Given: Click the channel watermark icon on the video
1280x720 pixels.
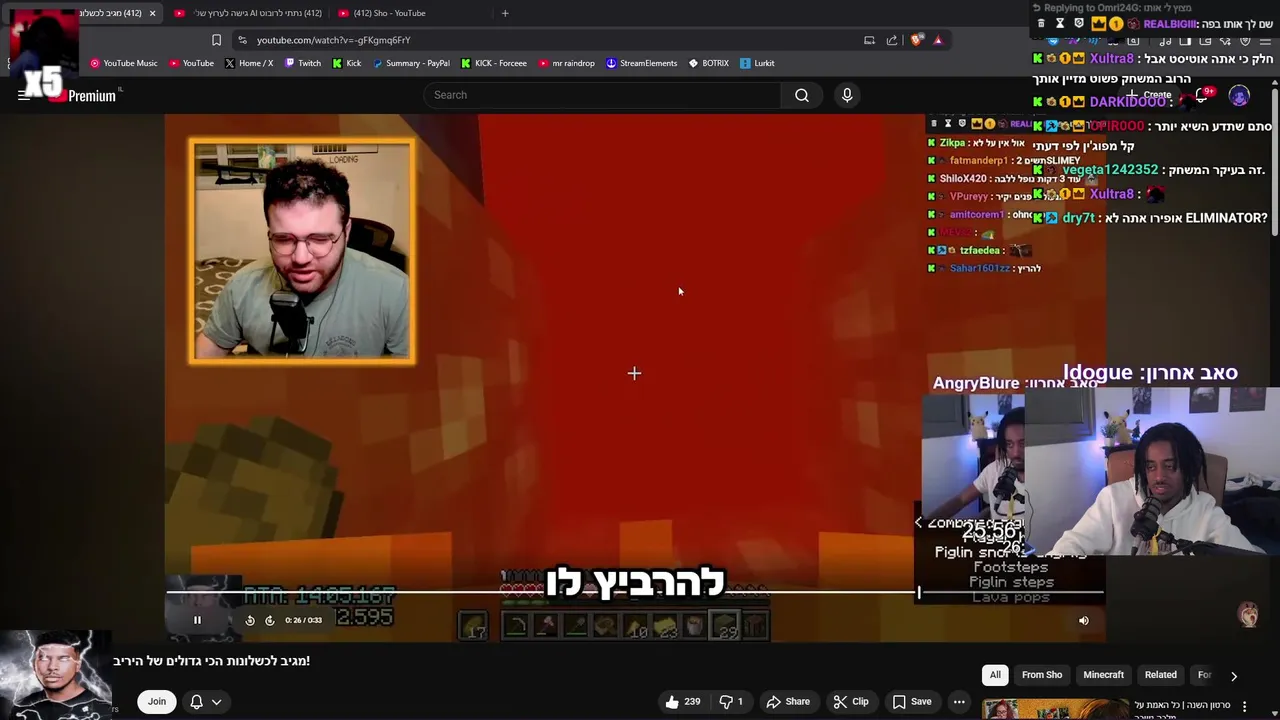Looking at the screenshot, I should pos(1248,615).
